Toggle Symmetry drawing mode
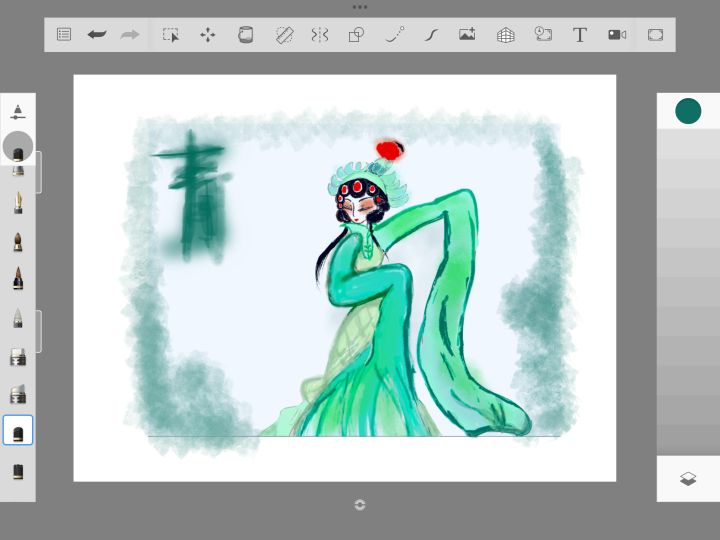The height and width of the screenshot is (540, 720). click(x=320, y=34)
